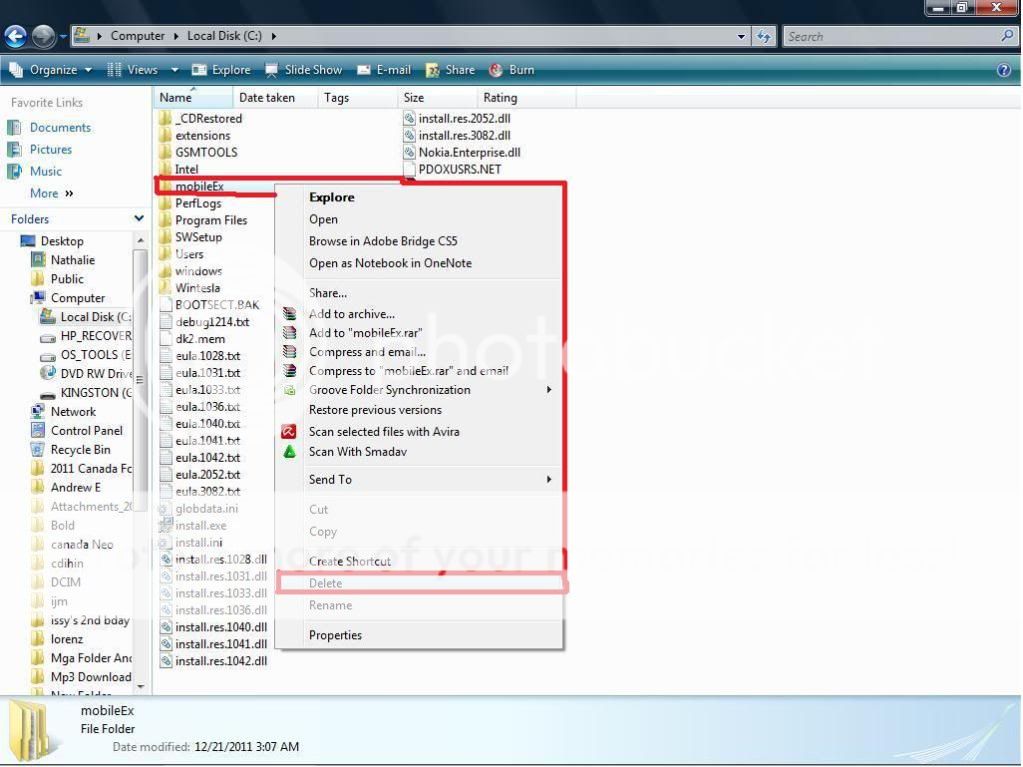
Task: Click the Folders tree scrollbar
Action: click(x=140, y=378)
